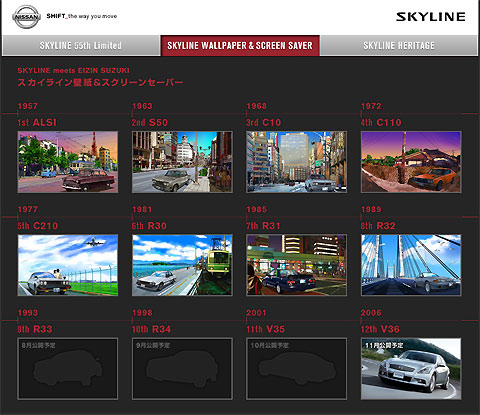Image resolution: width=480 pixels, height=415 pixels.
Task: Open the 1st ALSI wallpaper thumbnail
Action: pos(68,162)
